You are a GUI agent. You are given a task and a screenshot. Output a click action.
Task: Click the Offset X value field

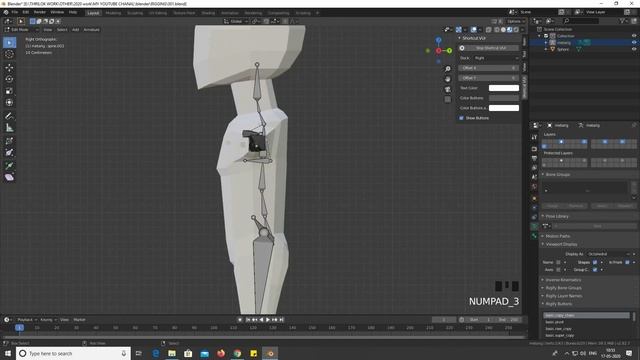pyautogui.click(x=488, y=68)
